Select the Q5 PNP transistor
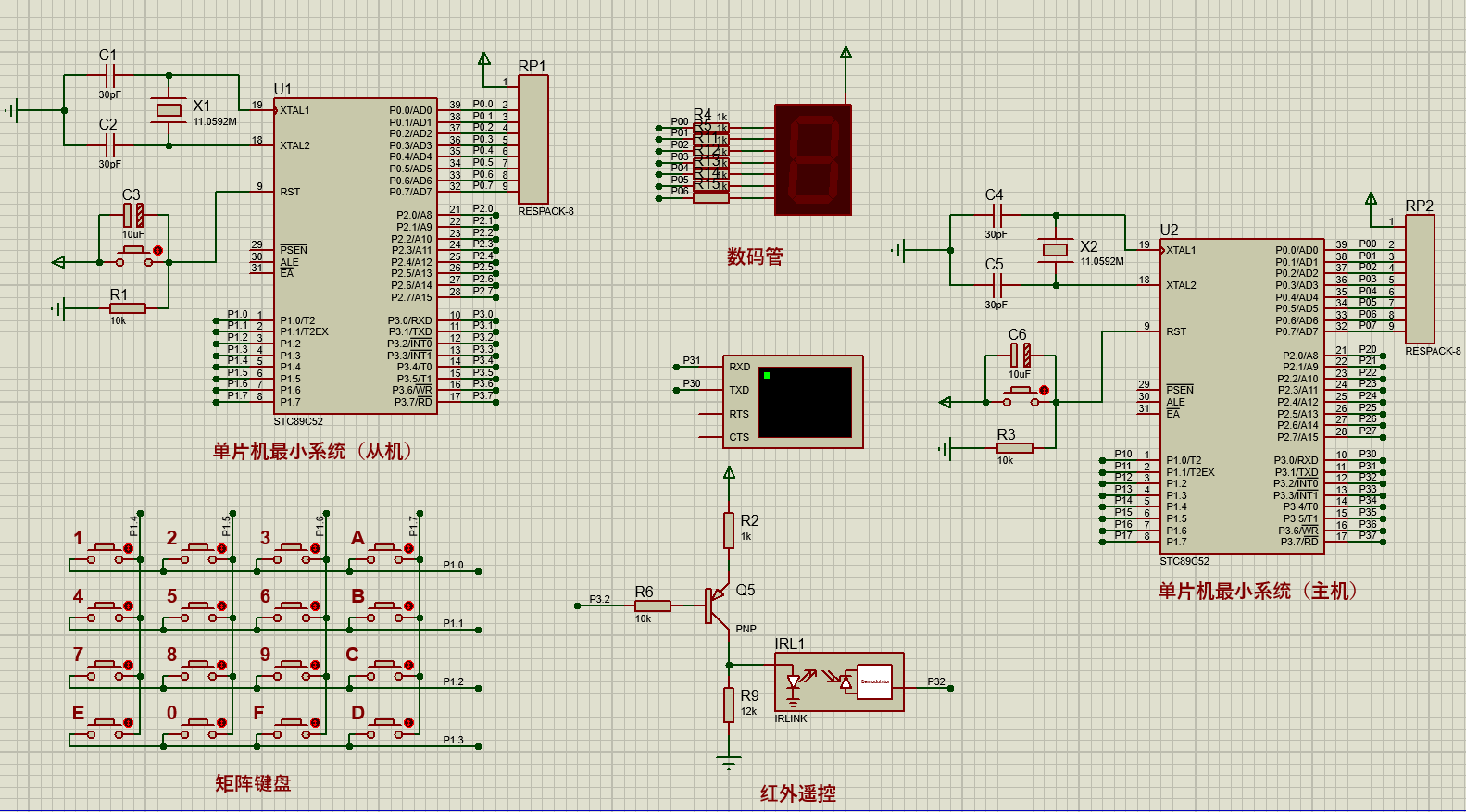This screenshot has width=1466, height=812. [x=716, y=605]
